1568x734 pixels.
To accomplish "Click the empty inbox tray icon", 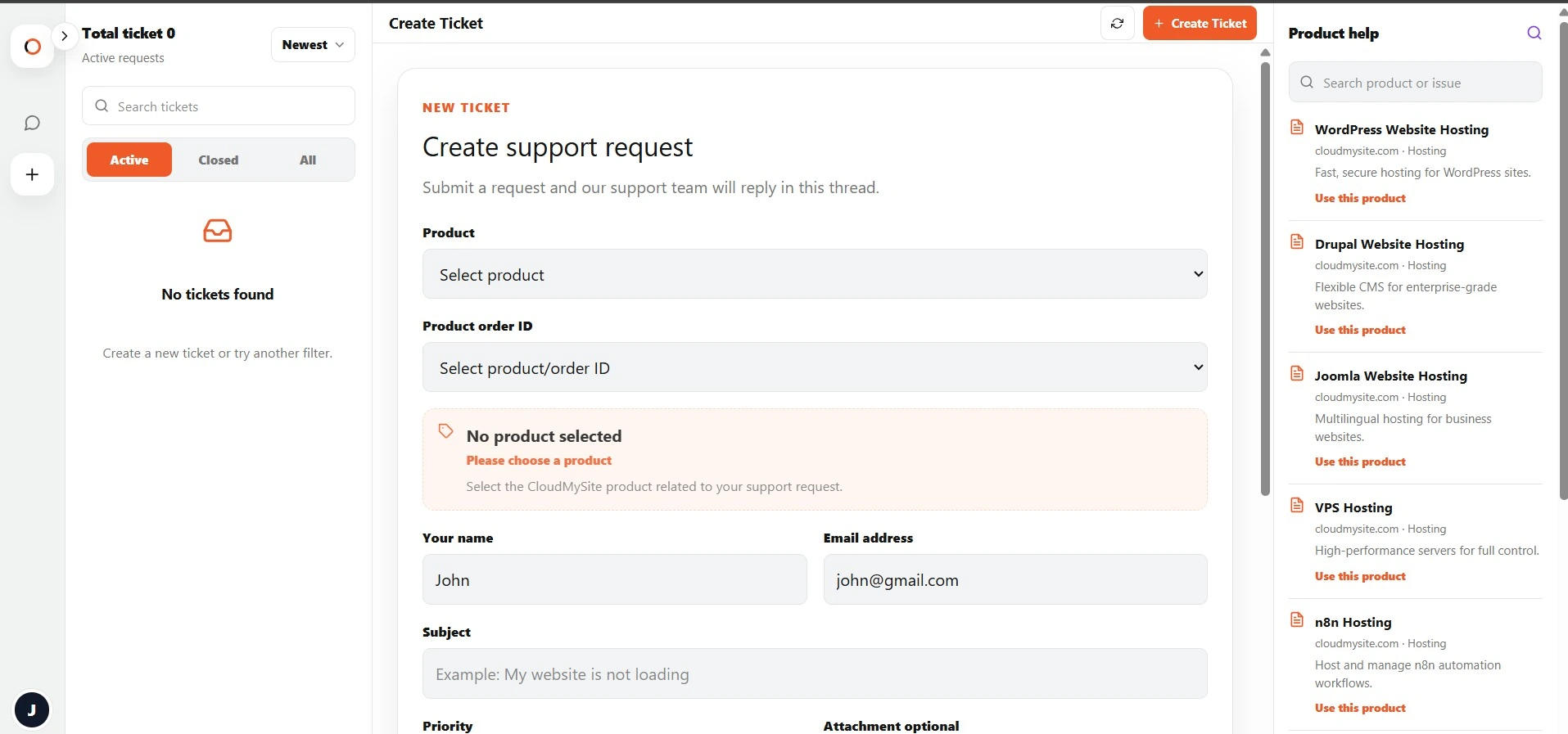I will [x=218, y=231].
